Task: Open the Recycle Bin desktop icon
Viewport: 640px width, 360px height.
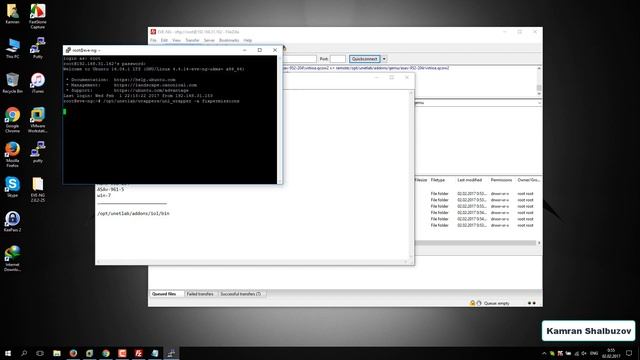Action: 12,83
